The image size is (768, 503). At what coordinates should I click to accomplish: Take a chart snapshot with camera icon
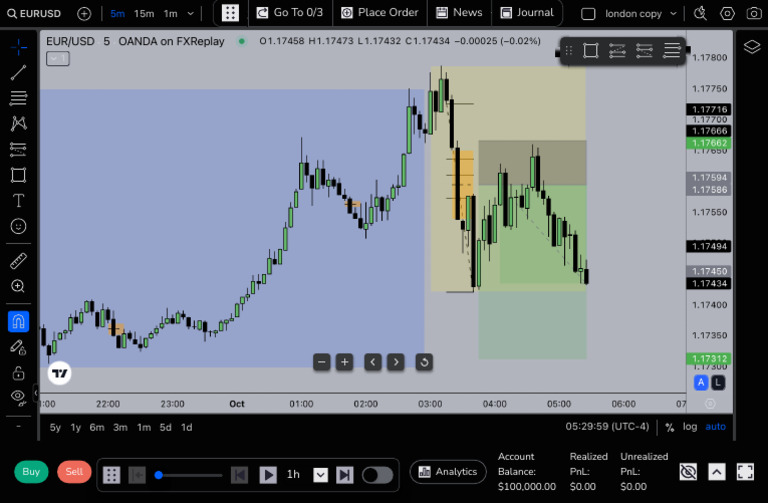tap(754, 13)
